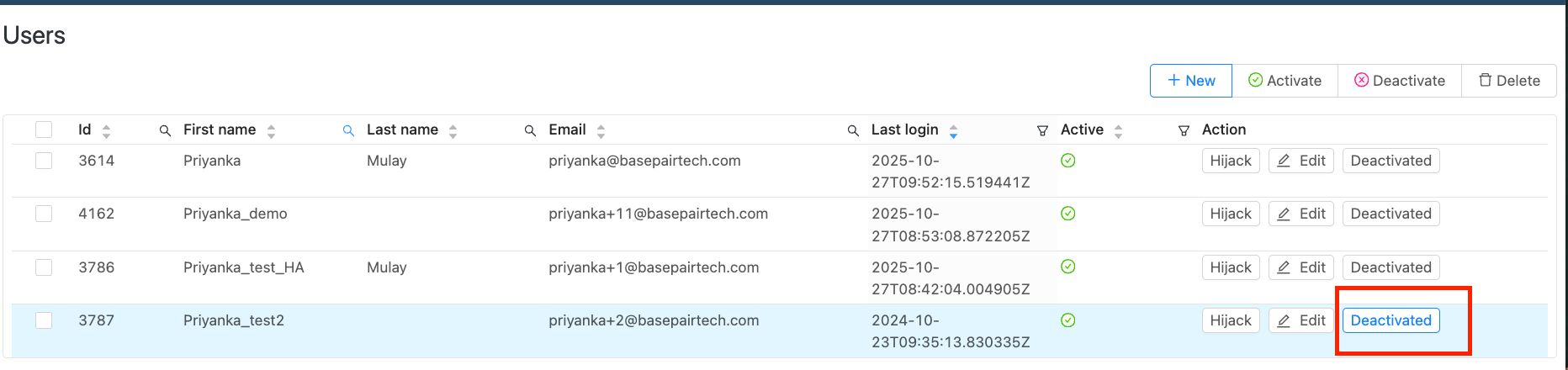Click search icon in Last name column
The image size is (1568, 370).
coord(530,131)
